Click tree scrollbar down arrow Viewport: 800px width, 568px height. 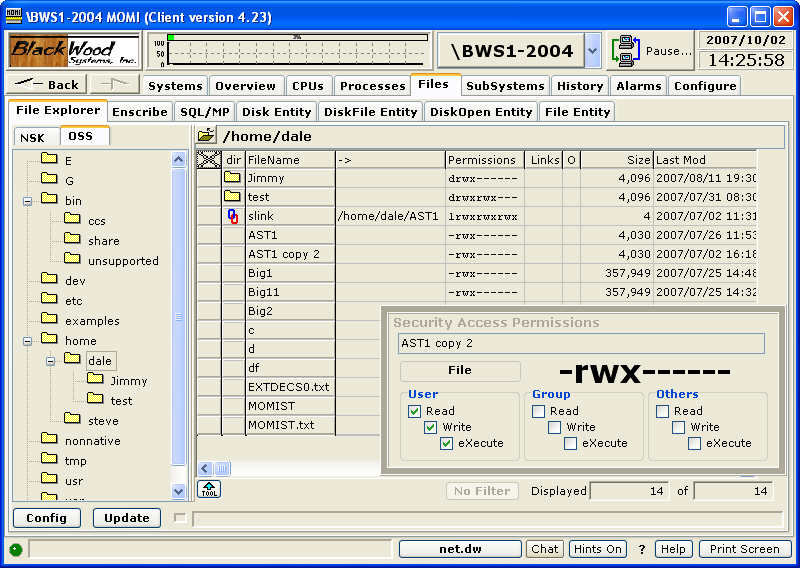tap(178, 491)
